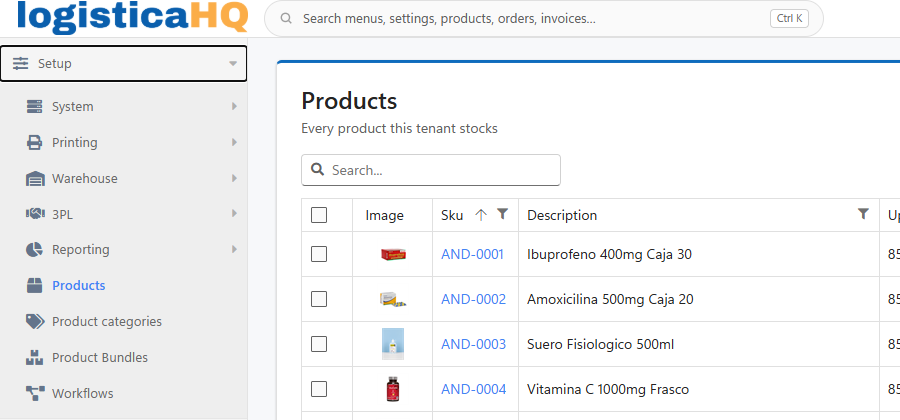Viewport: 900px width, 420px height.
Task: Click the Warehouse building icon
Action: (x=35, y=178)
